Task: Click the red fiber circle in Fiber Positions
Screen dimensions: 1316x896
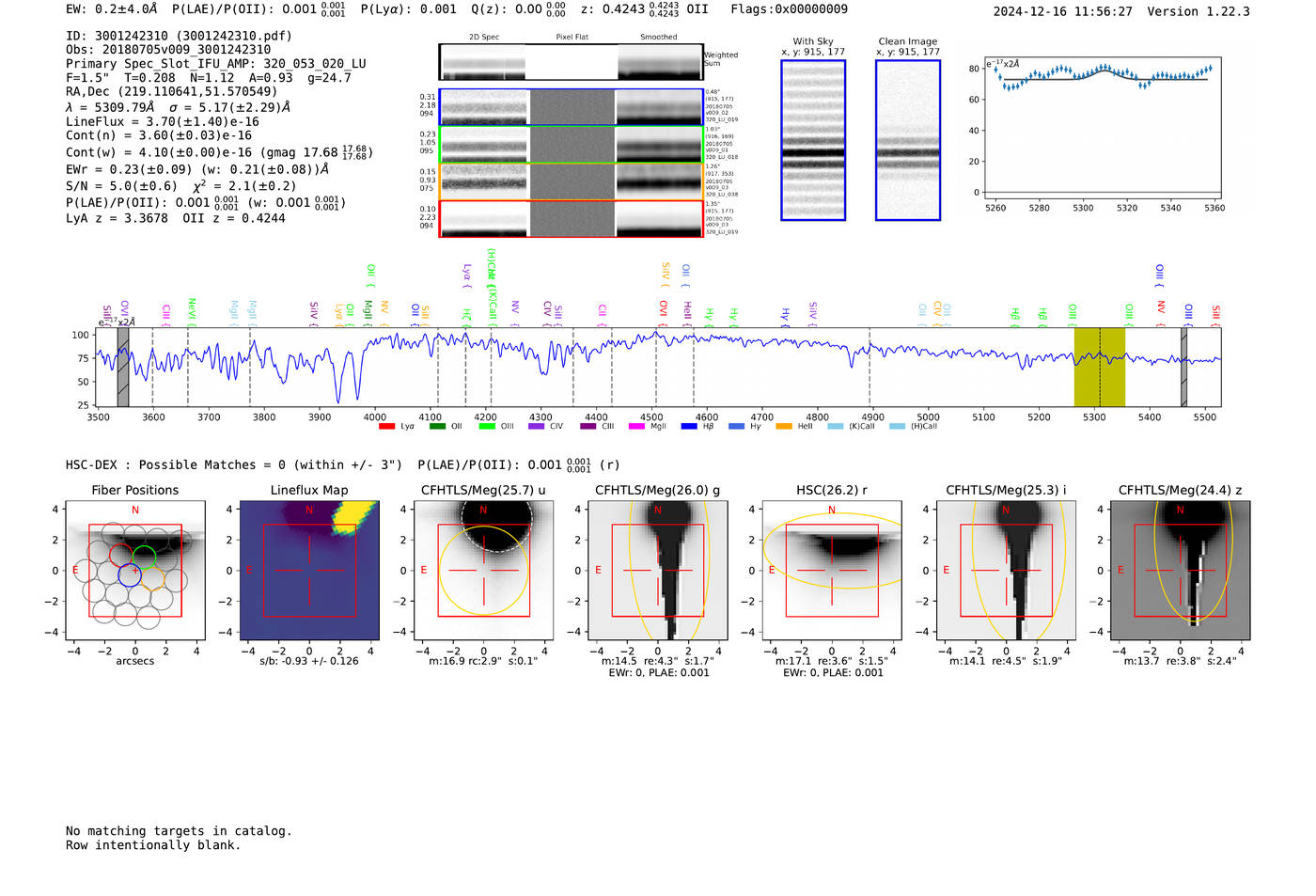Action: [x=120, y=555]
